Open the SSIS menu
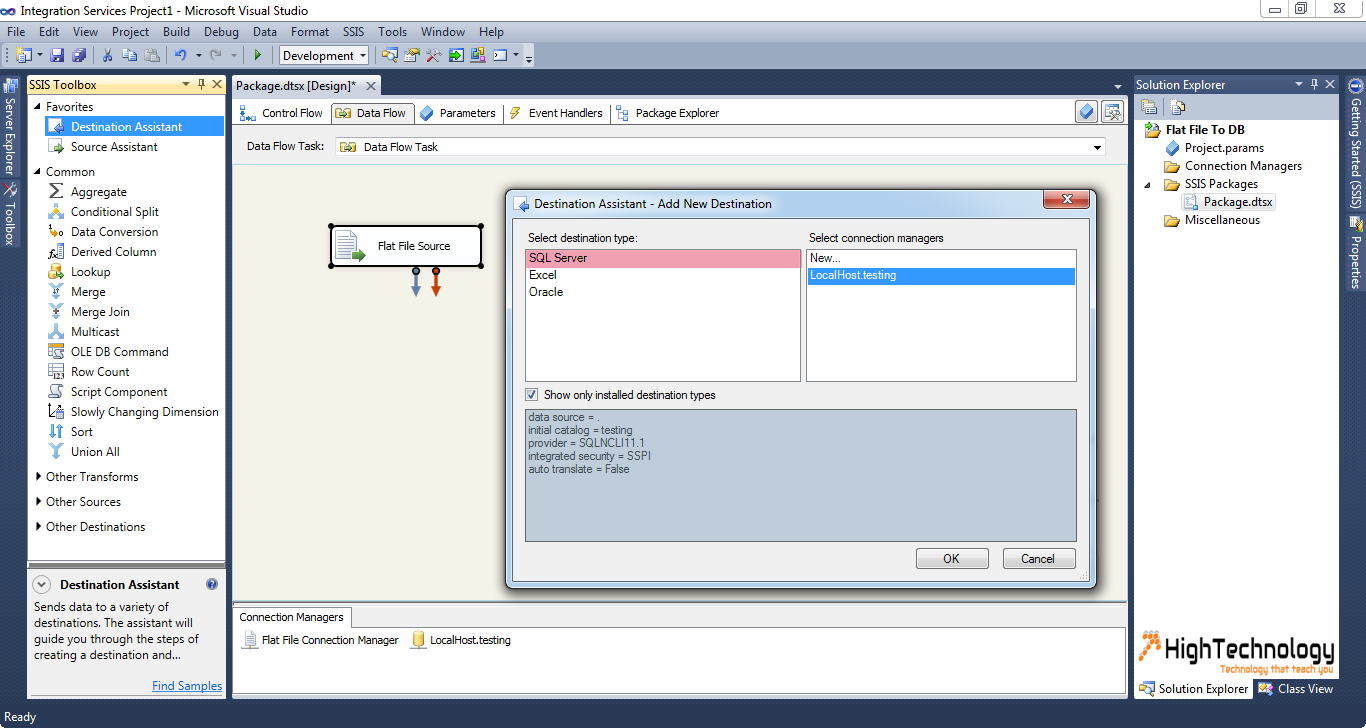Image resolution: width=1366 pixels, height=728 pixels. pos(354,32)
